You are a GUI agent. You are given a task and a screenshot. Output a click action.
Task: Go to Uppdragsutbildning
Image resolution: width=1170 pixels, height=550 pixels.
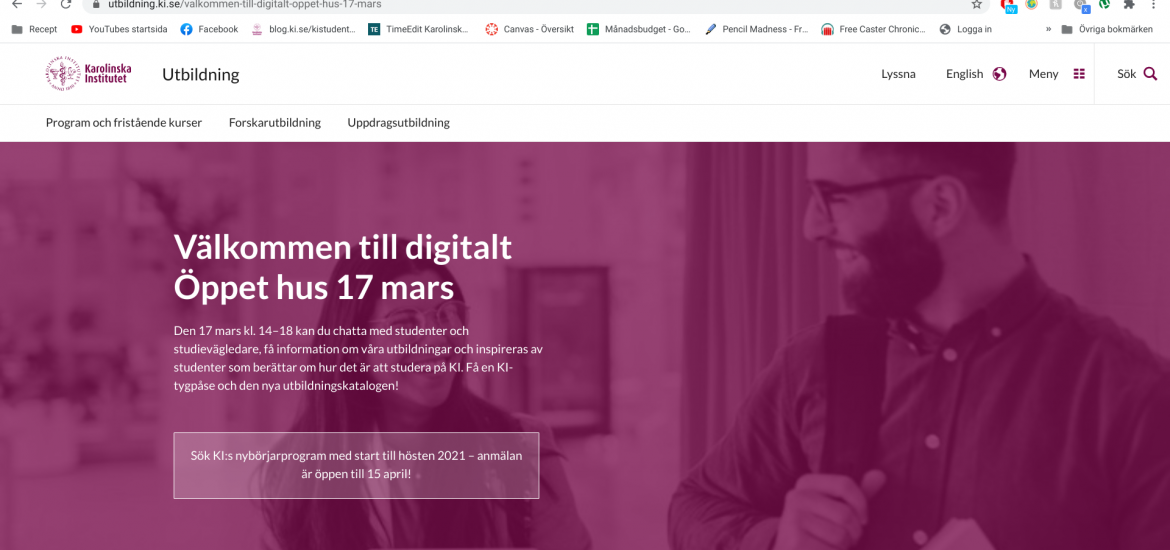coord(398,122)
